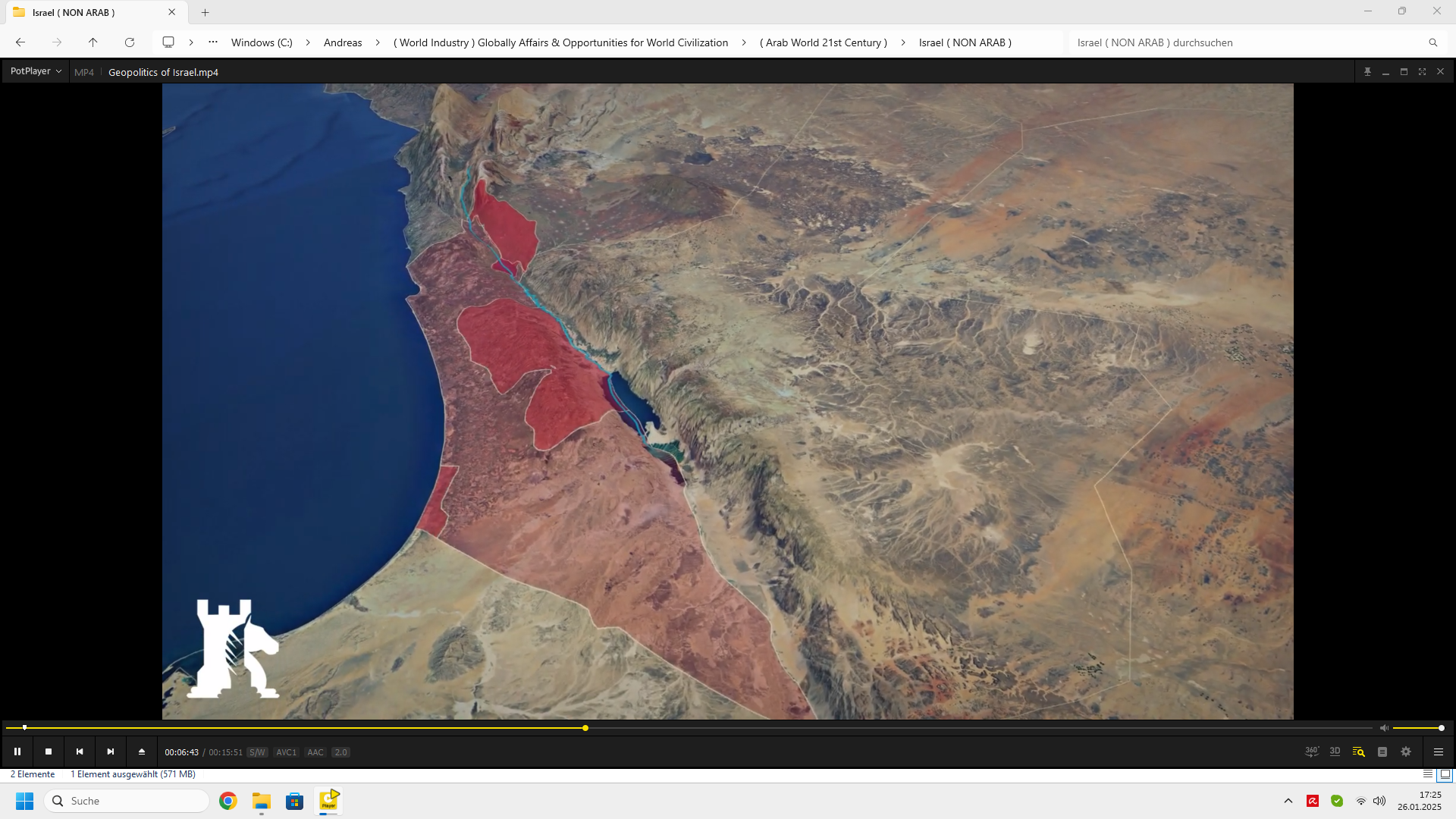Click the S/W decoder indicator
The width and height of the screenshot is (1456, 819).
pos(257,752)
